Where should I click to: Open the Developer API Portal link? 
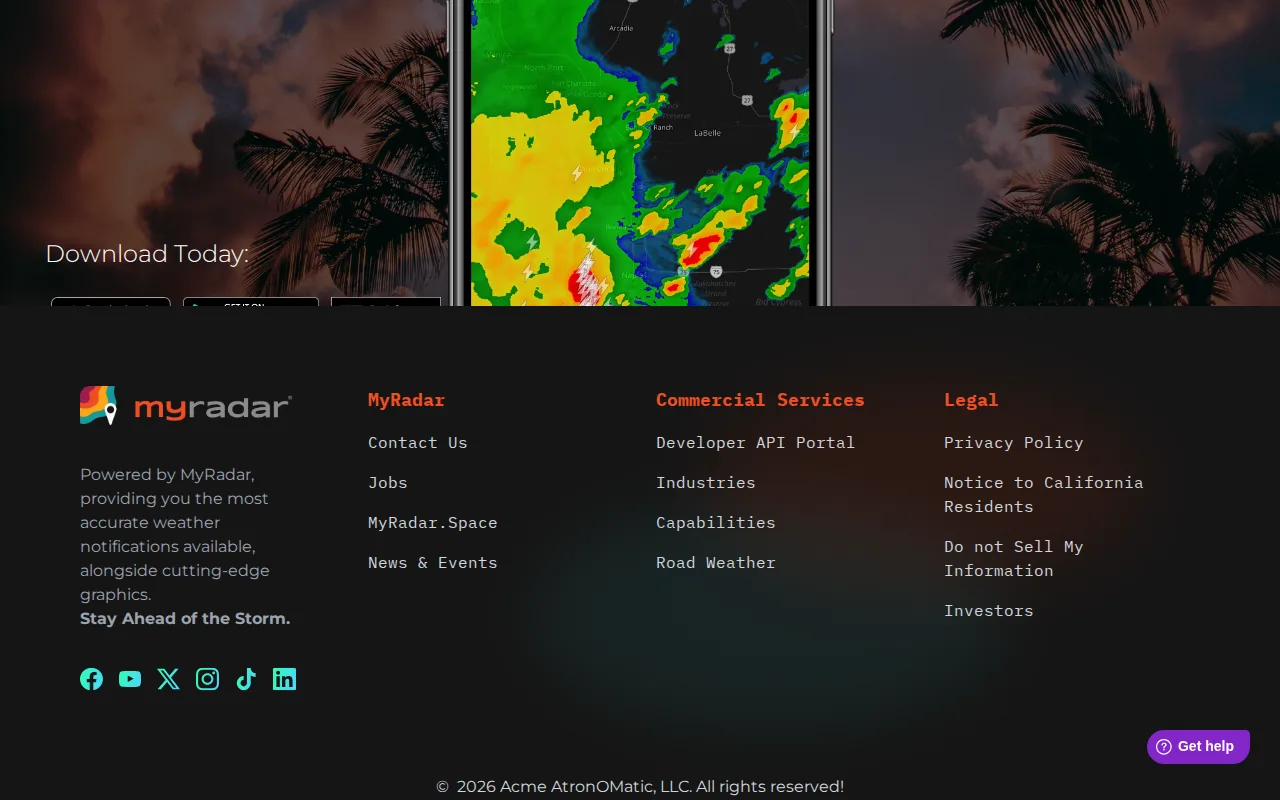pyautogui.click(x=755, y=442)
